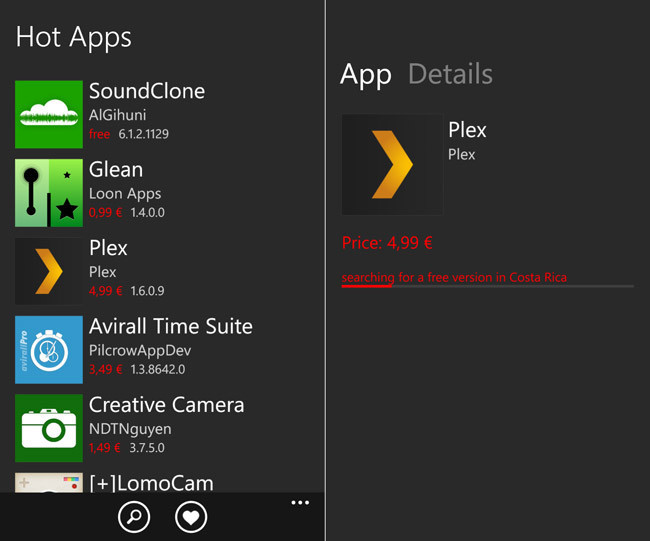Click the Plex publisher in details pane
Image resolution: width=650 pixels, height=541 pixels.
pyautogui.click(x=461, y=155)
